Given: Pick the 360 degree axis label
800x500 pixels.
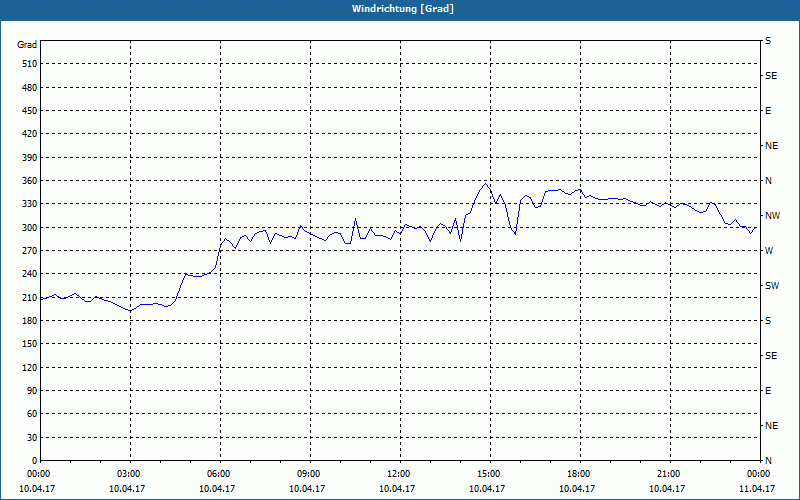Looking at the screenshot, I should tap(30, 181).
